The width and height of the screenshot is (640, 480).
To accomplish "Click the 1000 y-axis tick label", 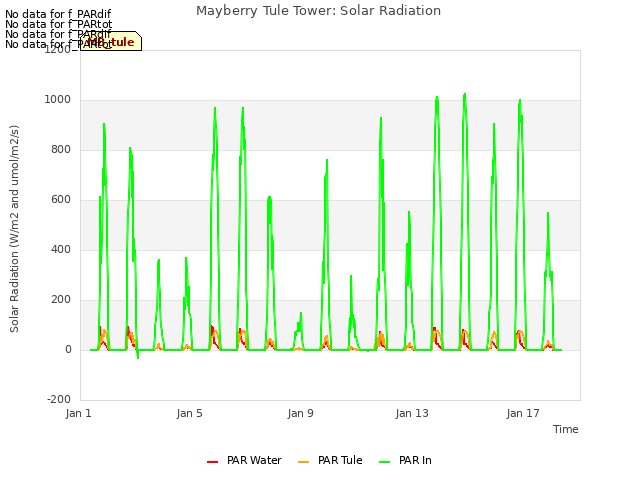I will point(58,100).
